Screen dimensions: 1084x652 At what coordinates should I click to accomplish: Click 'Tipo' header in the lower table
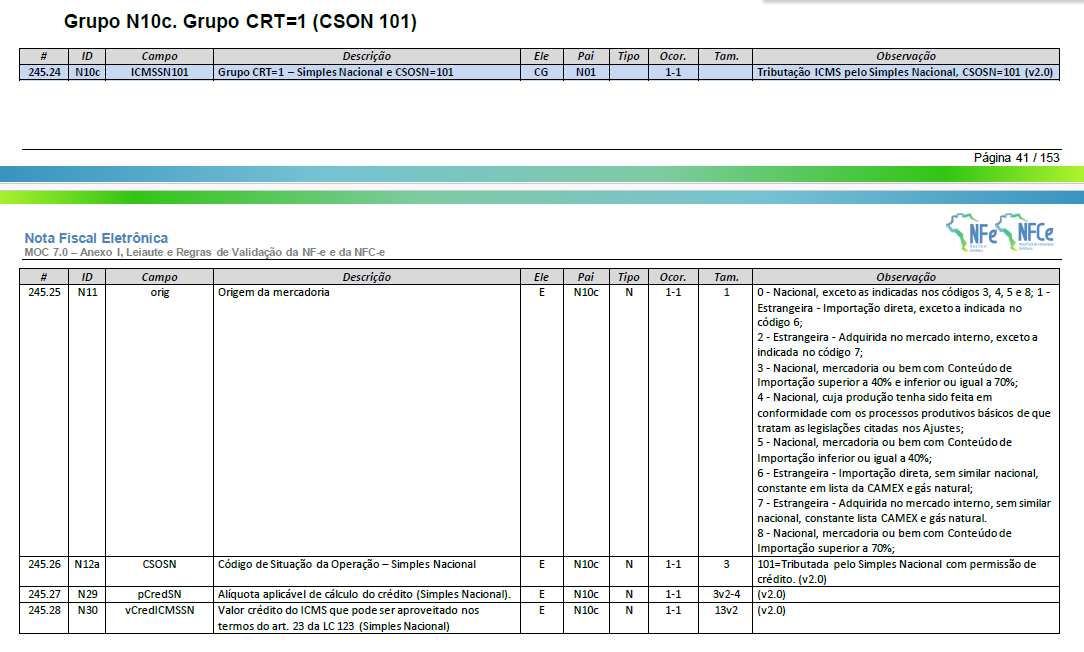[x=628, y=277]
